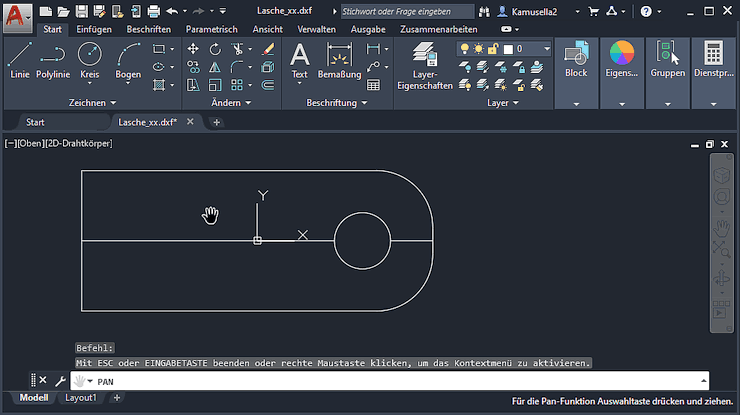Activate the Bogen arc tool

(x=128, y=60)
